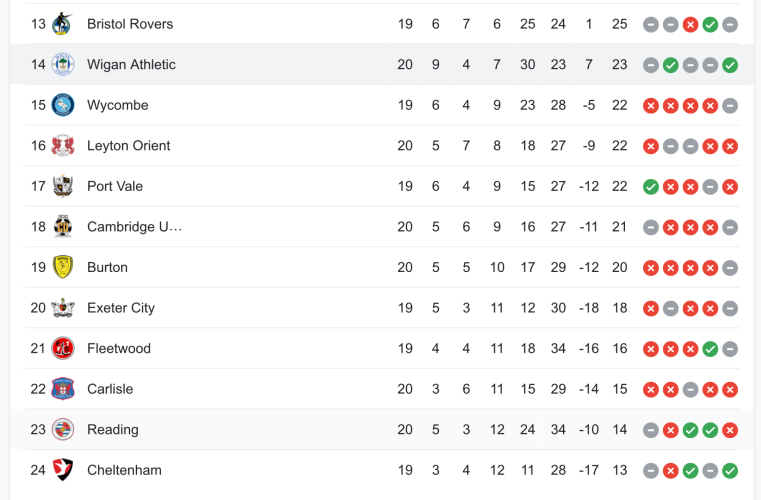The width and height of the screenshot is (761, 500).
Task: Open the Wigan Athletic team name link
Action: (131, 65)
